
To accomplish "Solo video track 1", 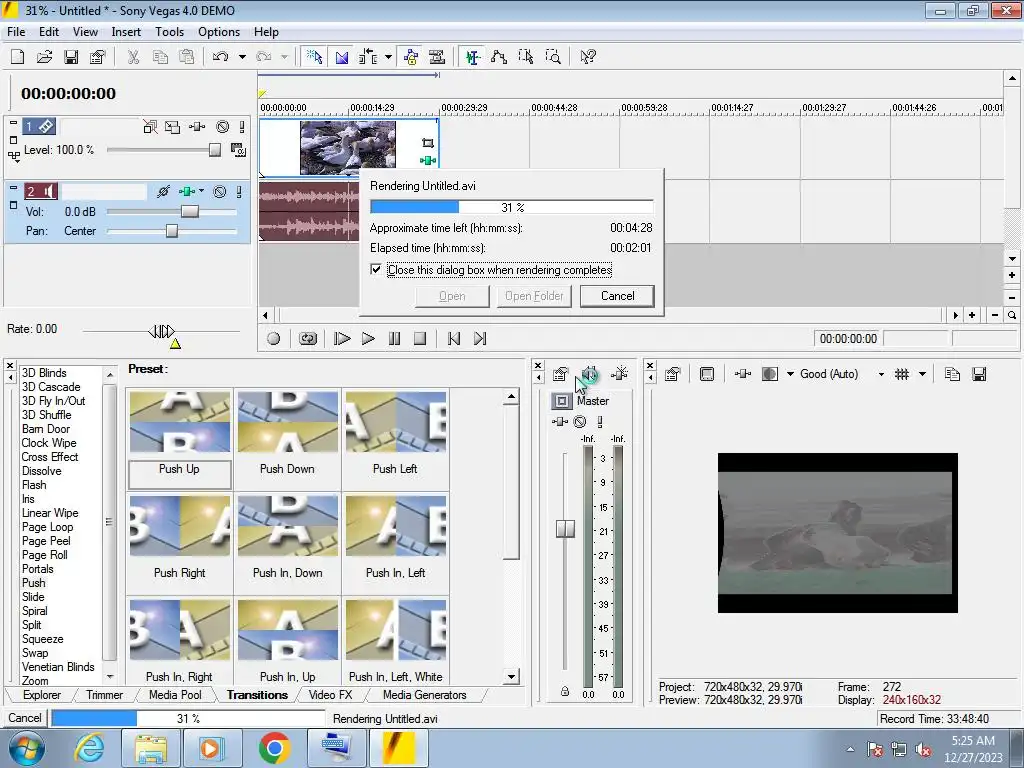I will pos(242,127).
